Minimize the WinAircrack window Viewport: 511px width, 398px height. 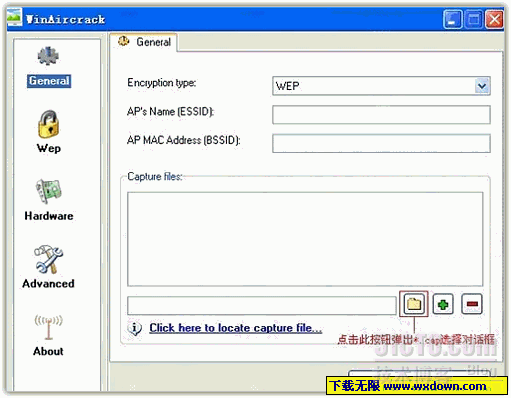click(x=452, y=19)
